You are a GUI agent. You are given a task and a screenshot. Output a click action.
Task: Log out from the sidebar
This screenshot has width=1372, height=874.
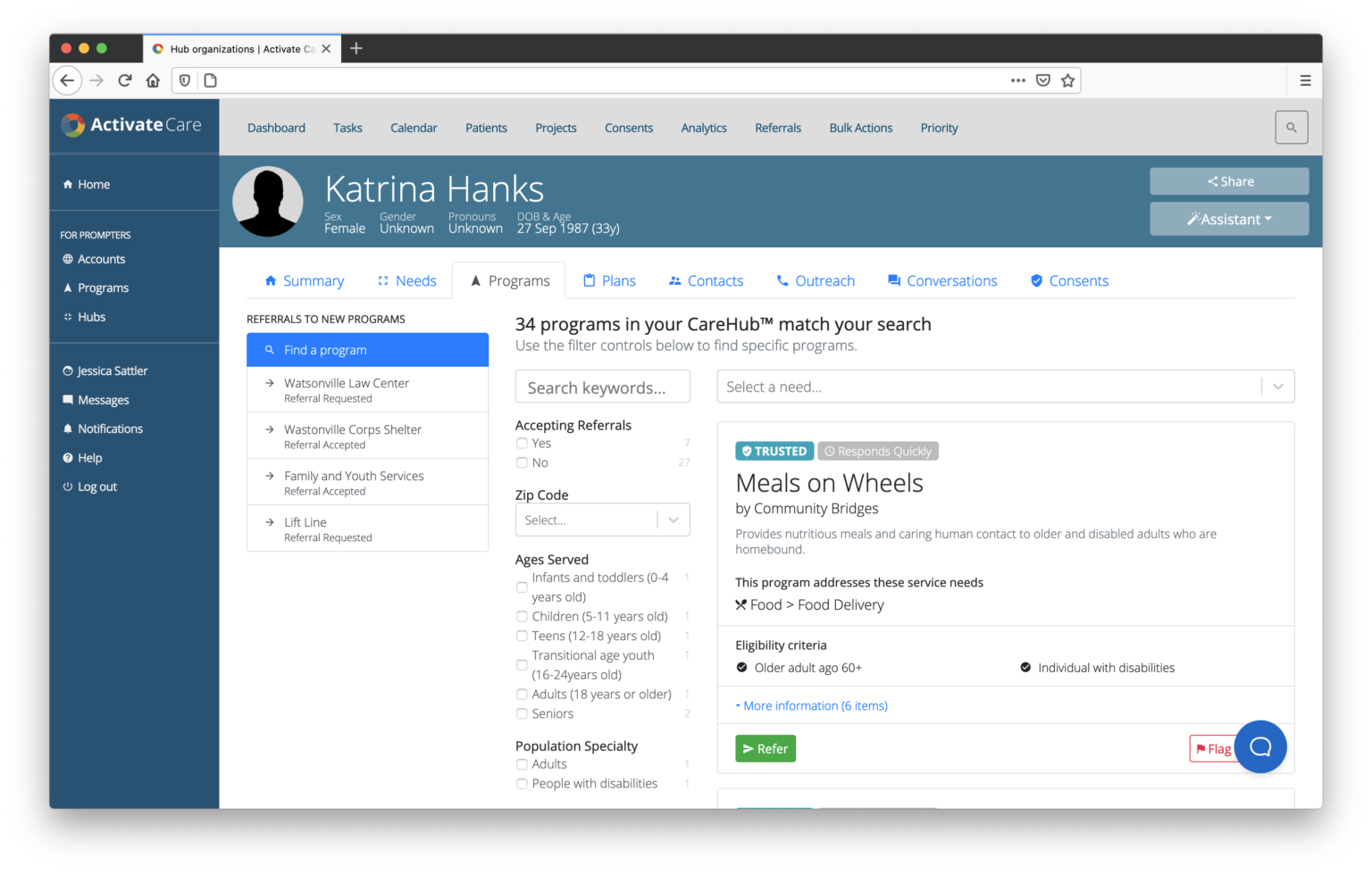(89, 487)
